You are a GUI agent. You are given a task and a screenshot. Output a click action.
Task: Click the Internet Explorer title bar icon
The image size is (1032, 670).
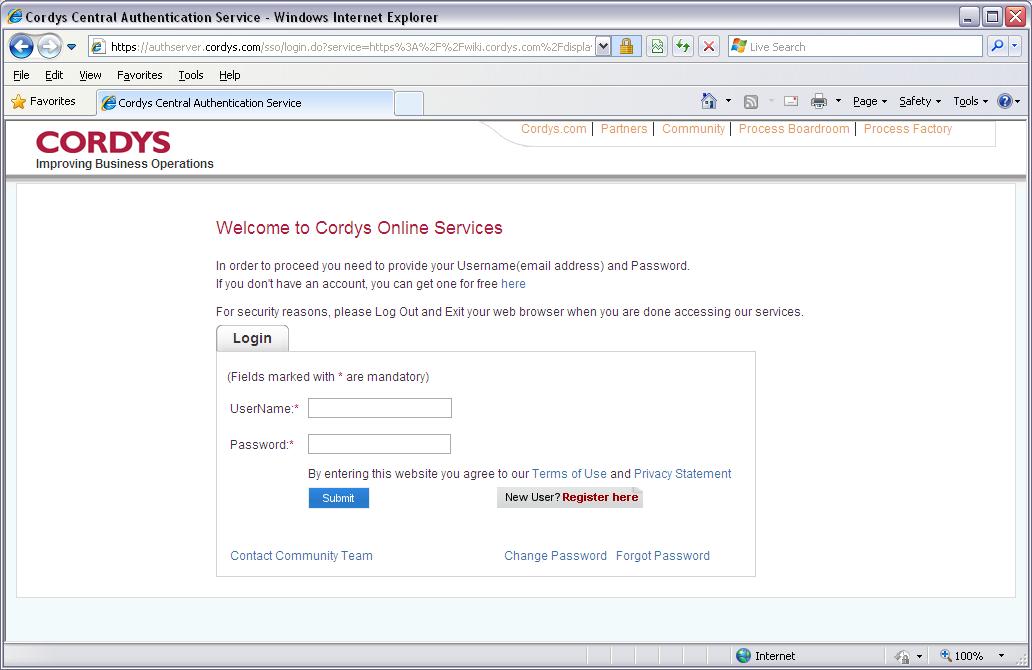pyautogui.click(x=14, y=16)
